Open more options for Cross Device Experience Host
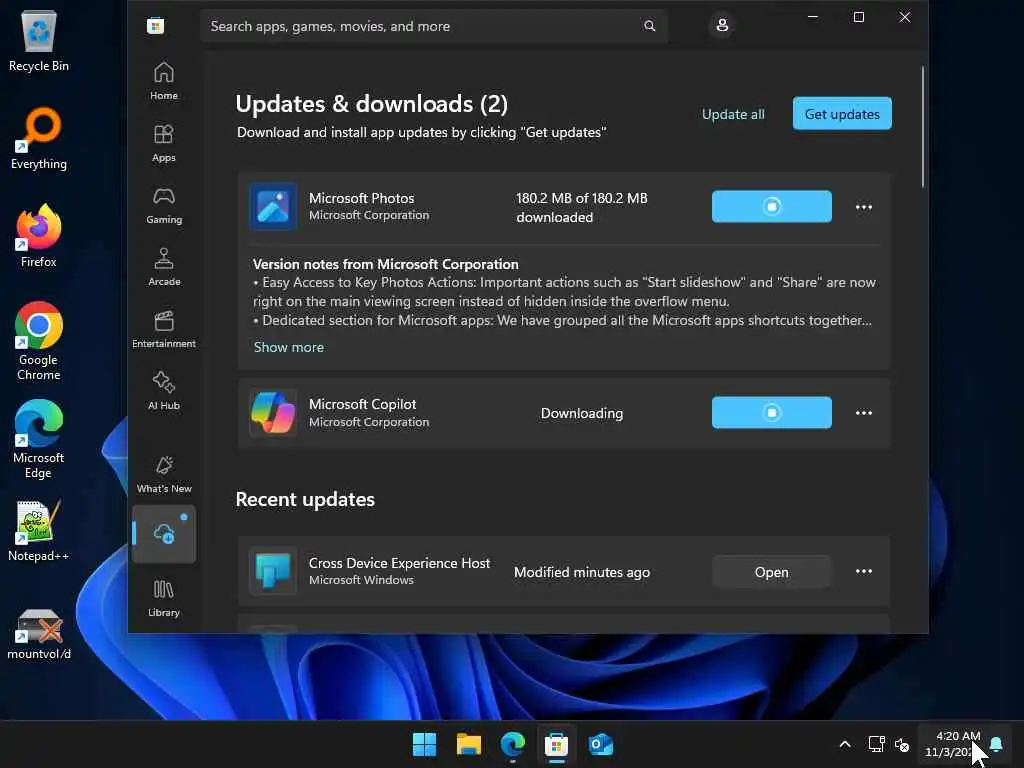 [863, 571]
